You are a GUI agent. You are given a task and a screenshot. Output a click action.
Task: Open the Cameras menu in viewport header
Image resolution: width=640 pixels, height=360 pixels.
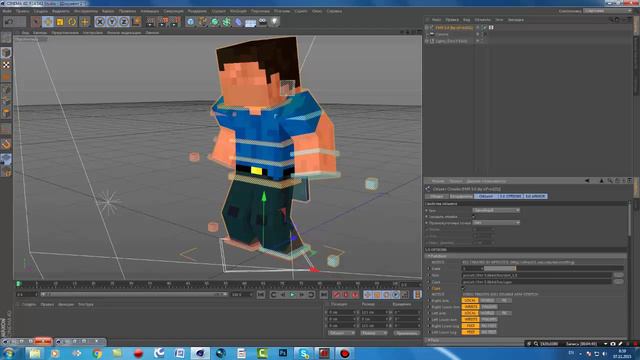click(40, 32)
